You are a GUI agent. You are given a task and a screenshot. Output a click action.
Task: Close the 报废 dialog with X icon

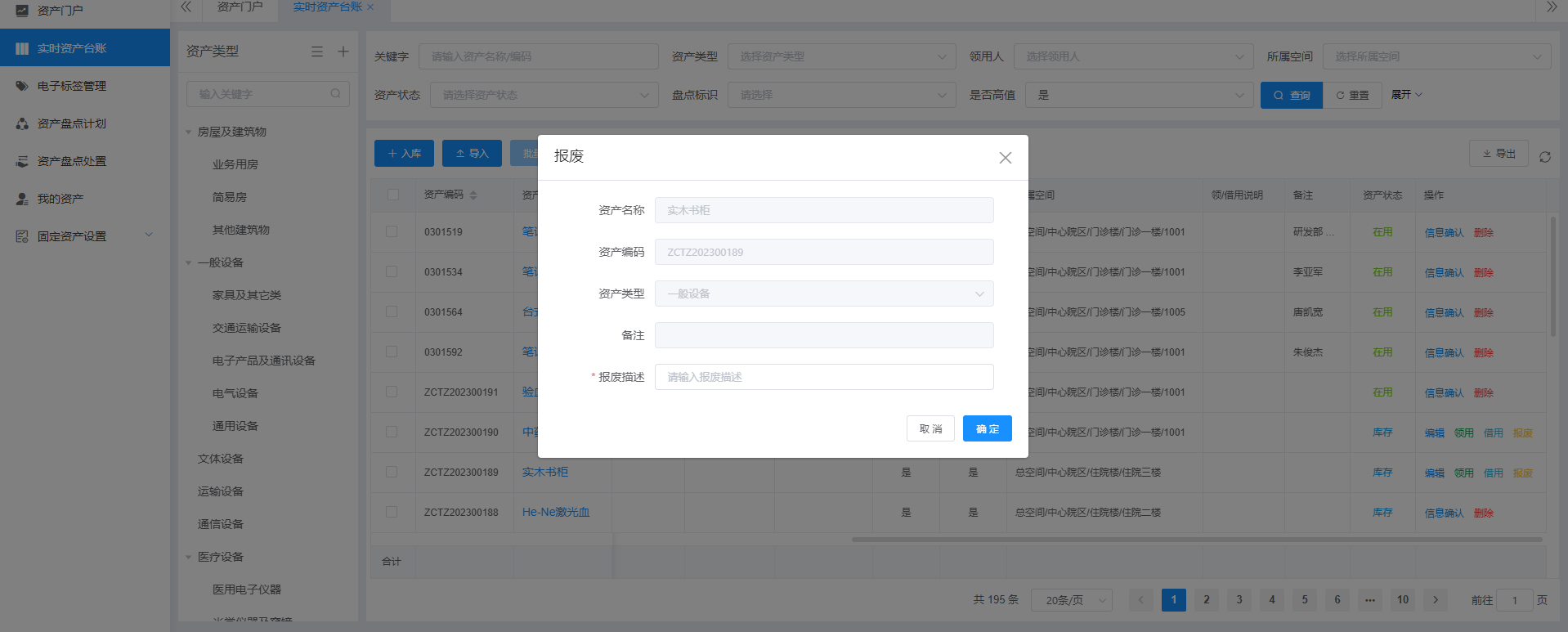(1005, 158)
